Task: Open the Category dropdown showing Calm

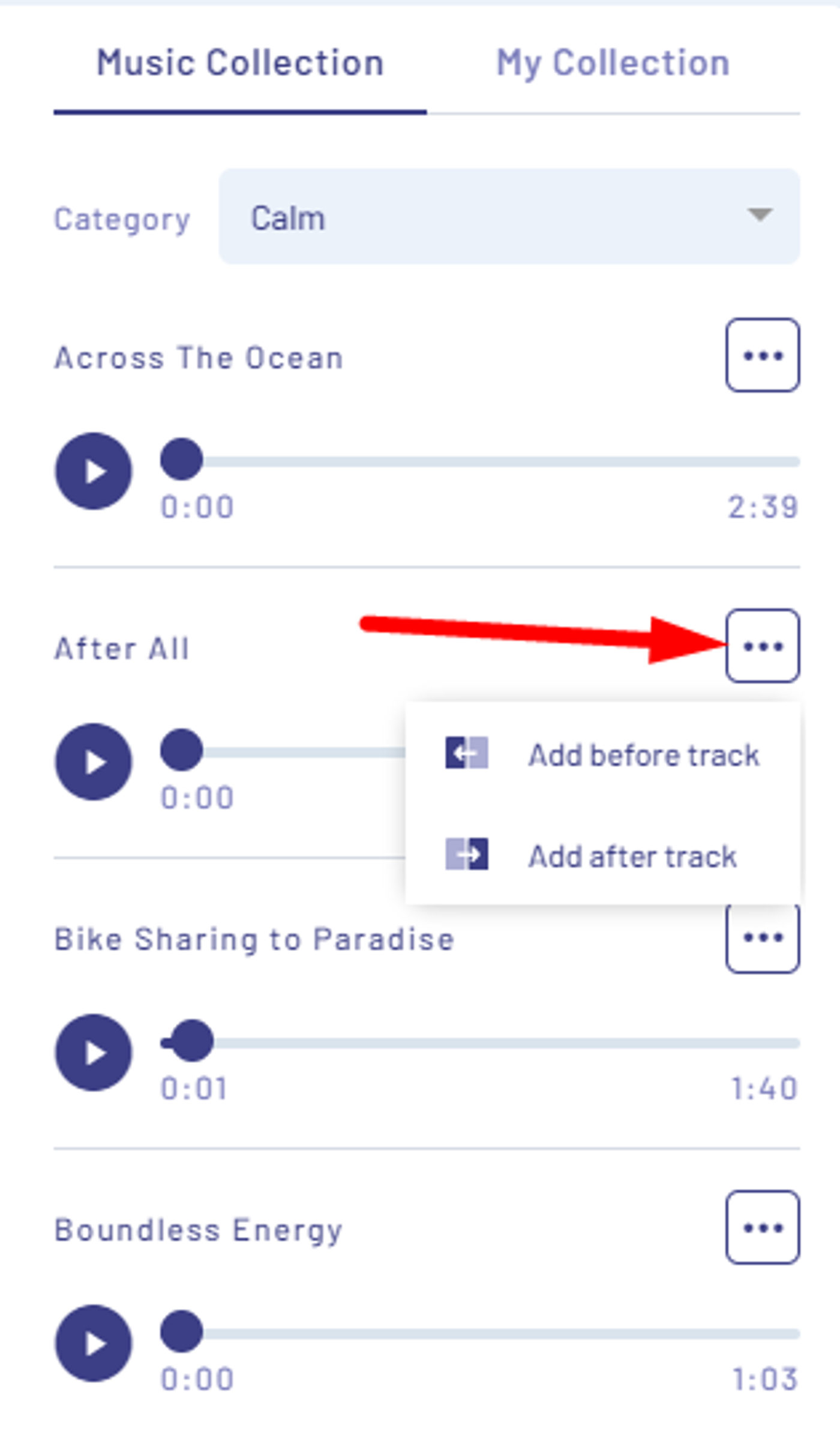Action: [x=509, y=217]
